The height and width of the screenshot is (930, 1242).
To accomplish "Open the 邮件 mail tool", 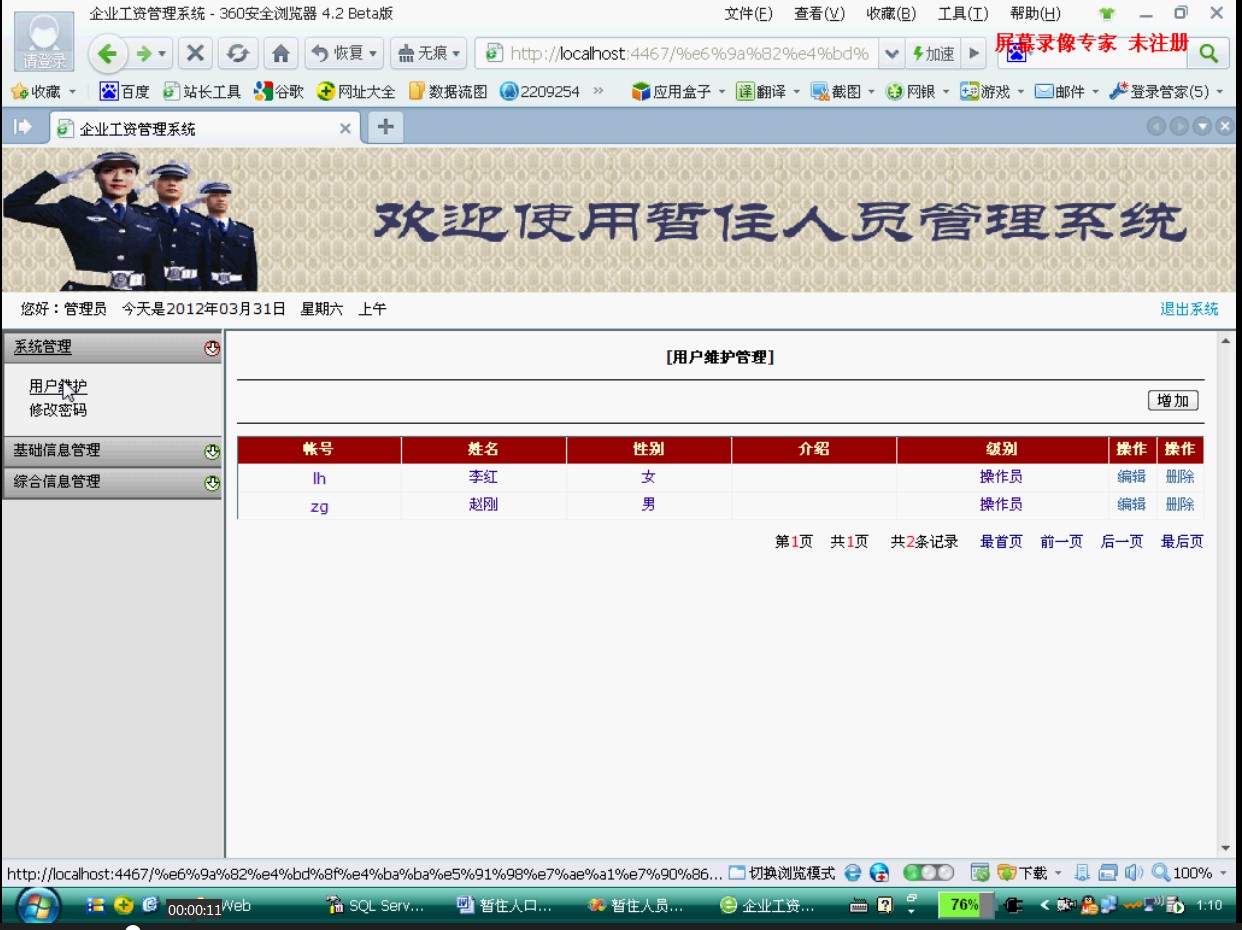I will click(x=1068, y=91).
